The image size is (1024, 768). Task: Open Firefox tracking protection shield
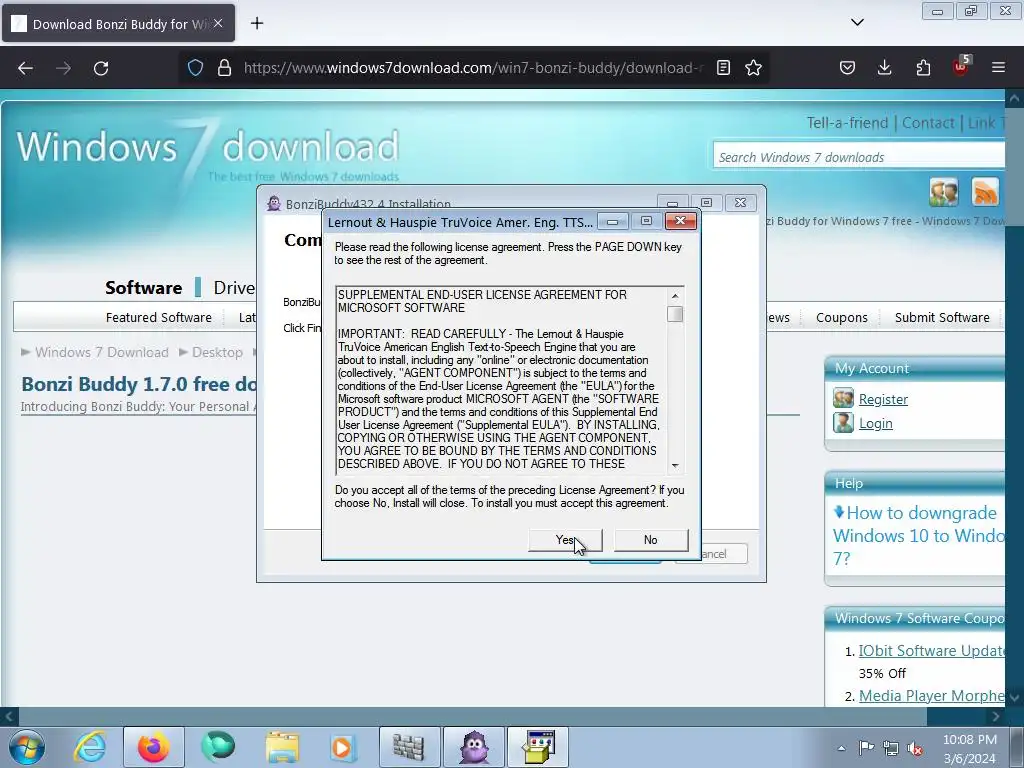tap(195, 67)
